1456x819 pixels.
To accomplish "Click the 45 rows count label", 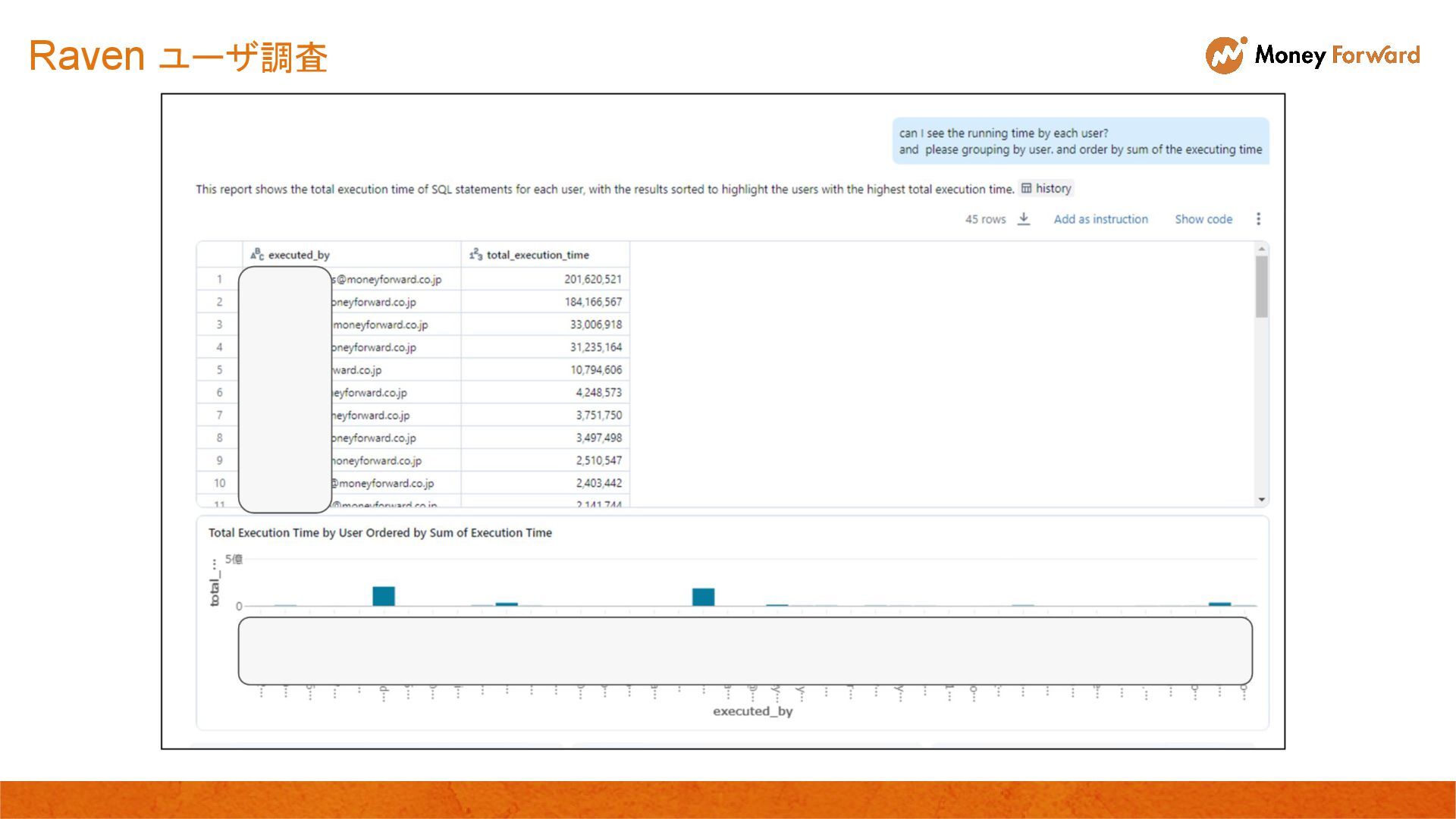I will point(985,219).
